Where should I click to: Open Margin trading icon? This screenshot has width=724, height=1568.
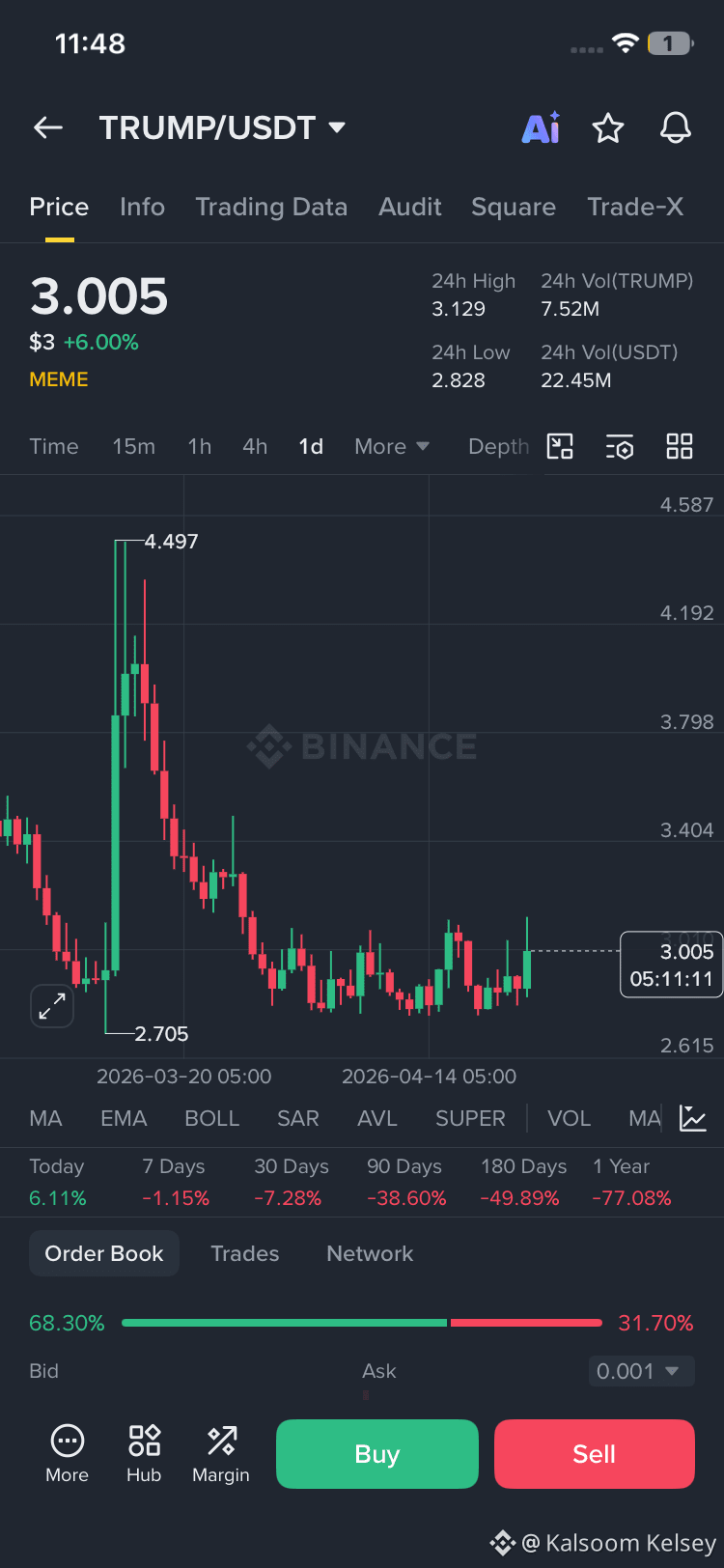pos(221,1454)
